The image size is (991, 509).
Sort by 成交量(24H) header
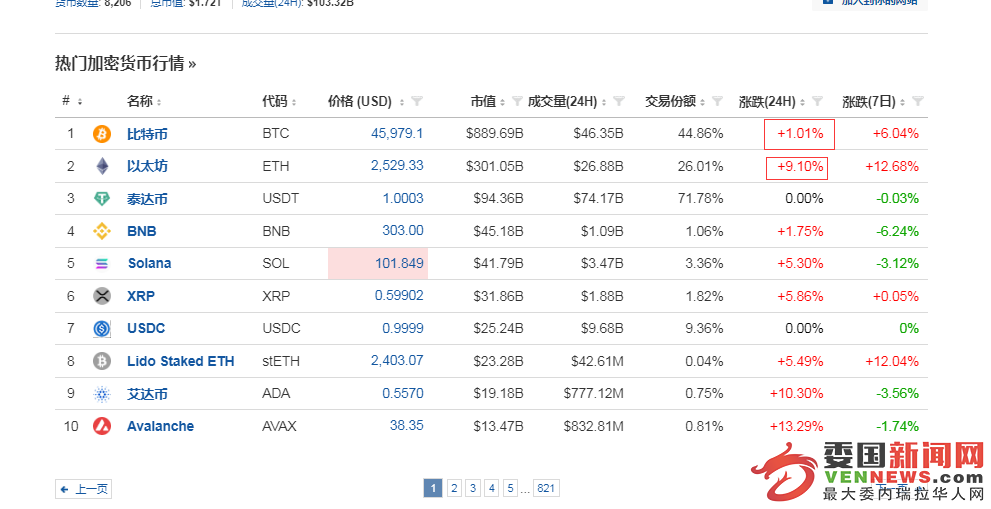604,102
